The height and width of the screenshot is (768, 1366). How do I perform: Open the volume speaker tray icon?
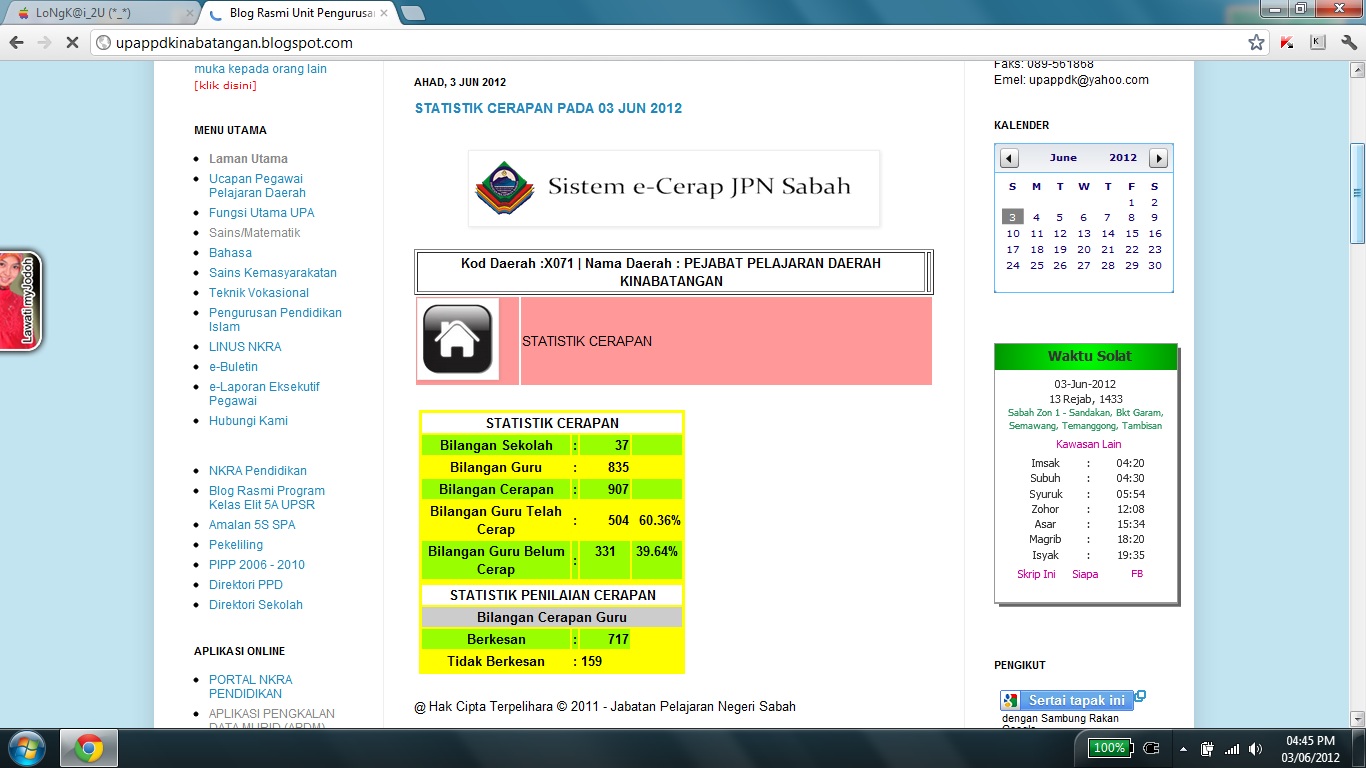pos(1256,748)
